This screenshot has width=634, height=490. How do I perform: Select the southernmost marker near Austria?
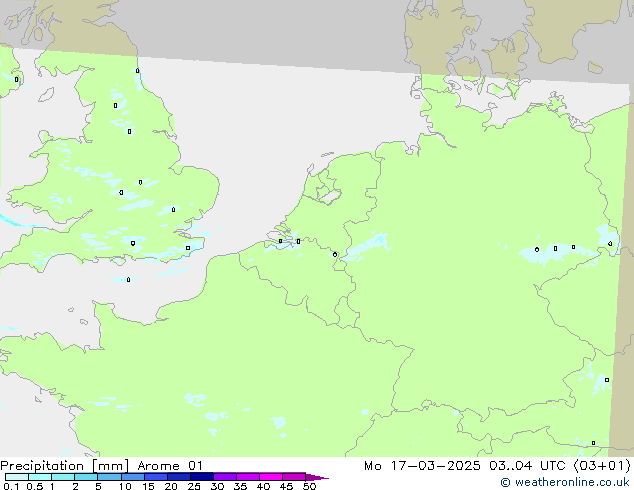pos(593,443)
